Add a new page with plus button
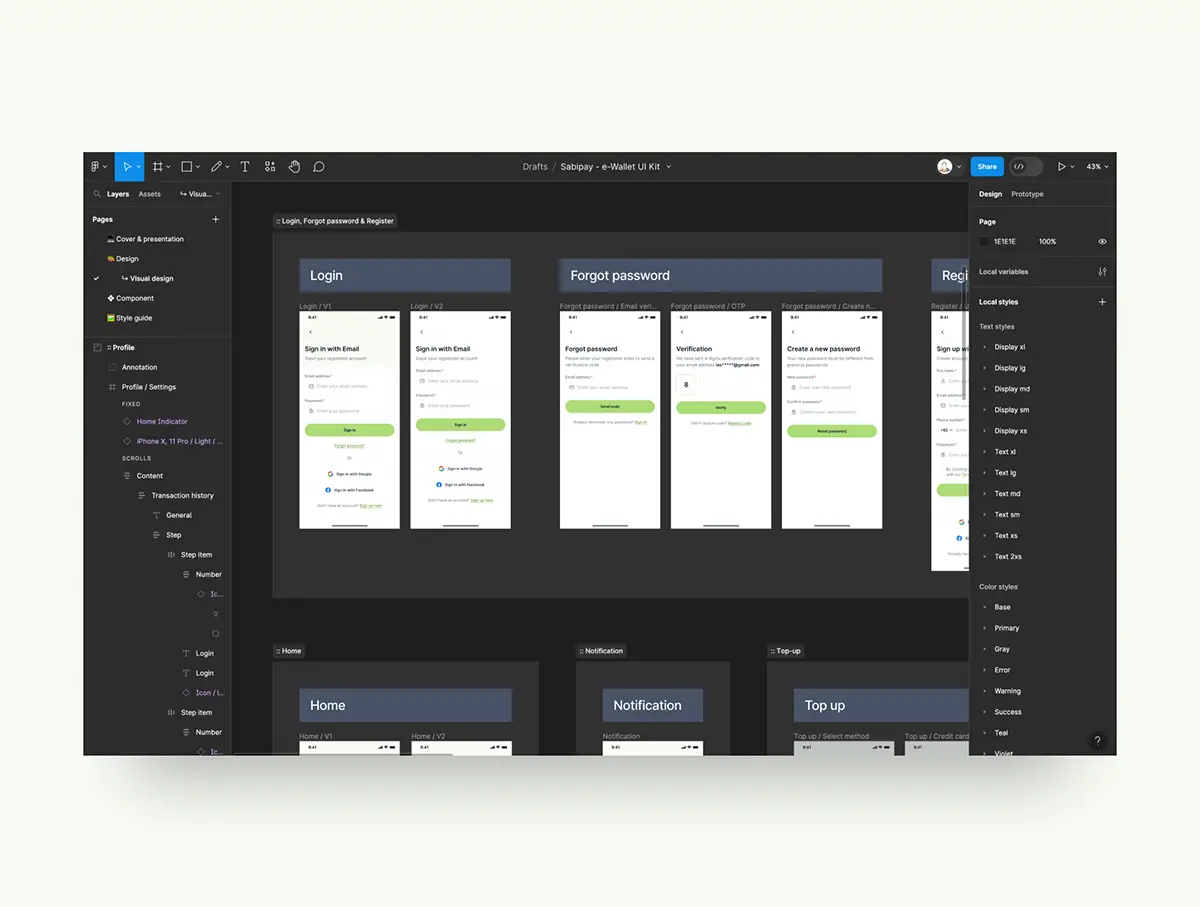 tap(215, 219)
